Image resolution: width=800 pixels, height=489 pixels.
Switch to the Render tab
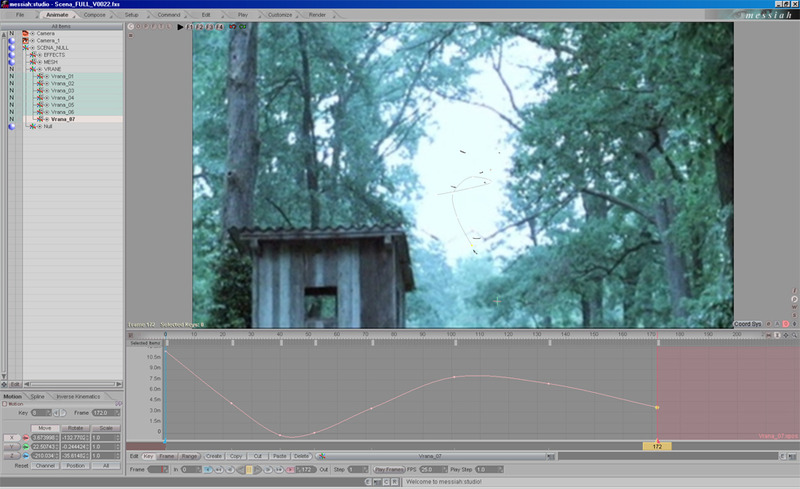[x=317, y=15]
